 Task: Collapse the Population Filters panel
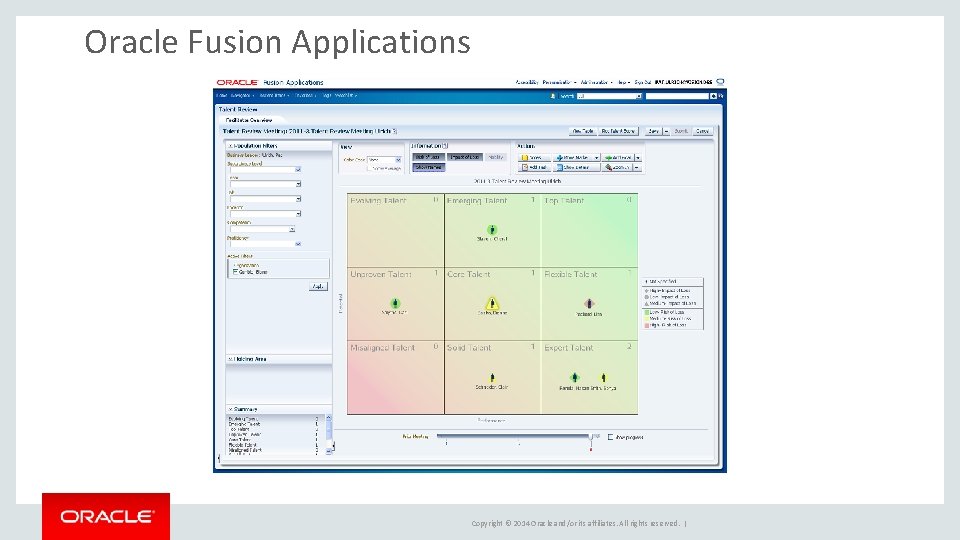pyautogui.click(x=230, y=146)
